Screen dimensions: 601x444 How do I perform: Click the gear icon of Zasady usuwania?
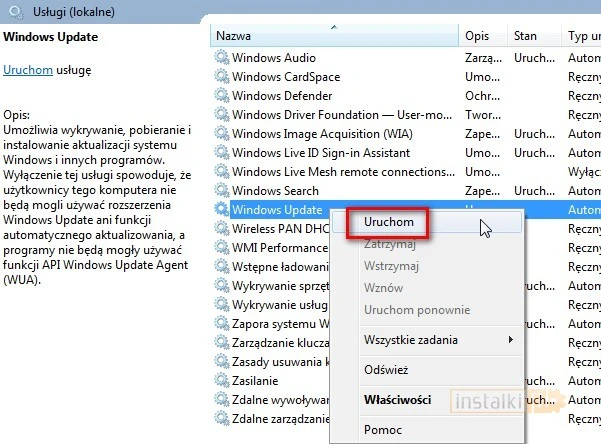pyautogui.click(x=222, y=361)
